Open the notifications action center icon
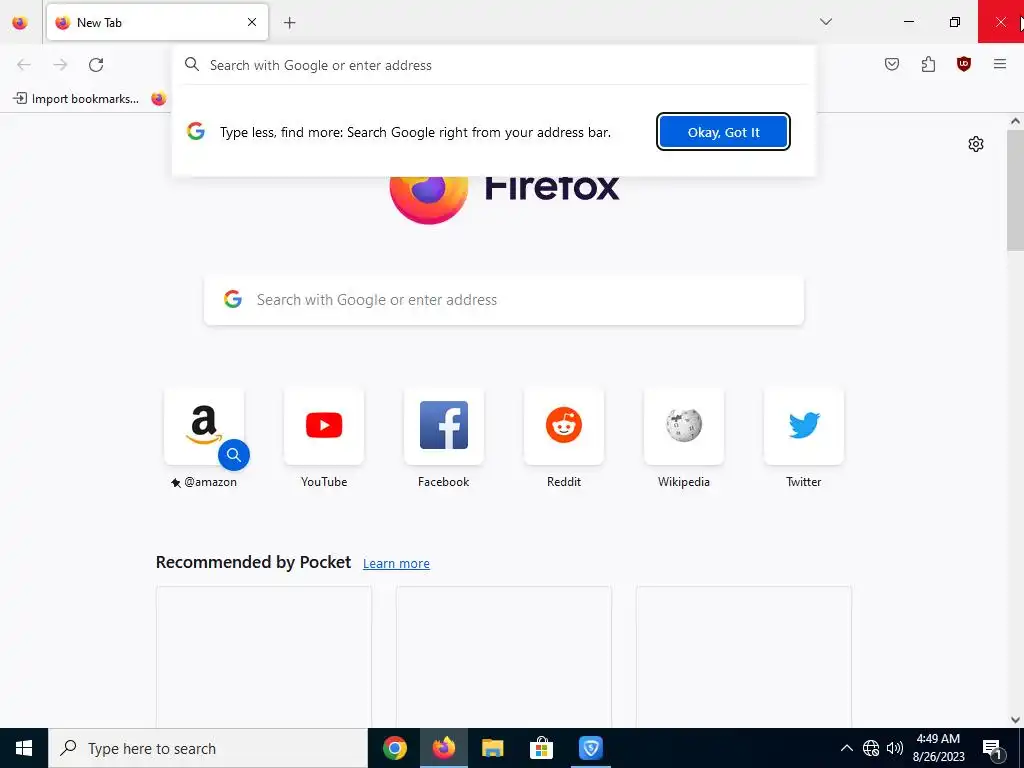1024x768 pixels. (x=993, y=748)
